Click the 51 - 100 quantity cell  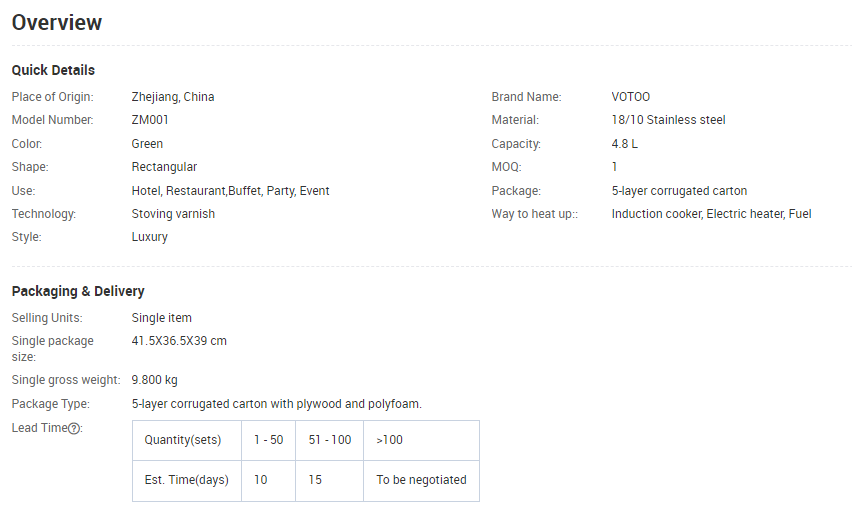click(x=330, y=440)
